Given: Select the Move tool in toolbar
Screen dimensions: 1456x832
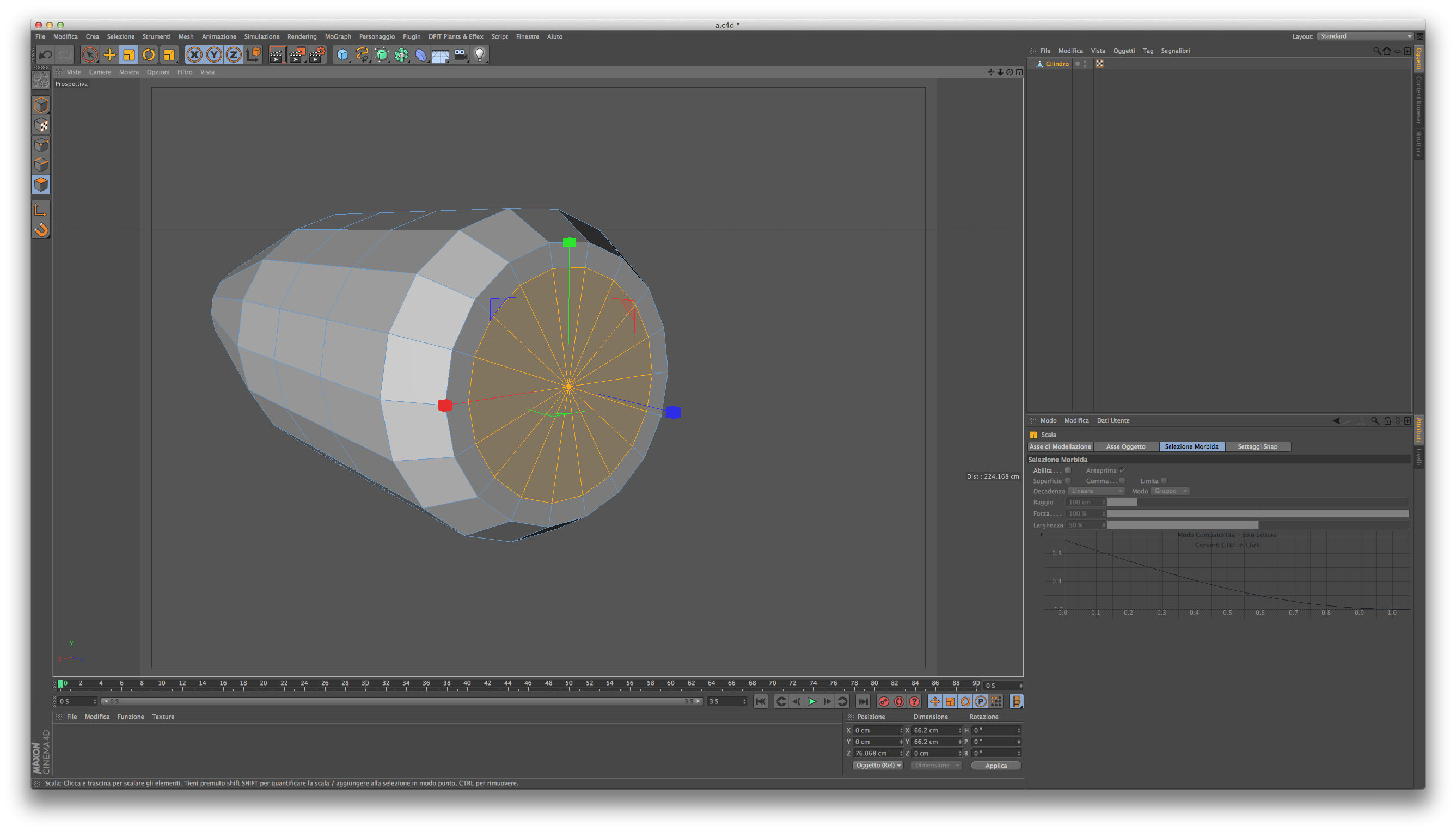Looking at the screenshot, I should coord(109,55).
